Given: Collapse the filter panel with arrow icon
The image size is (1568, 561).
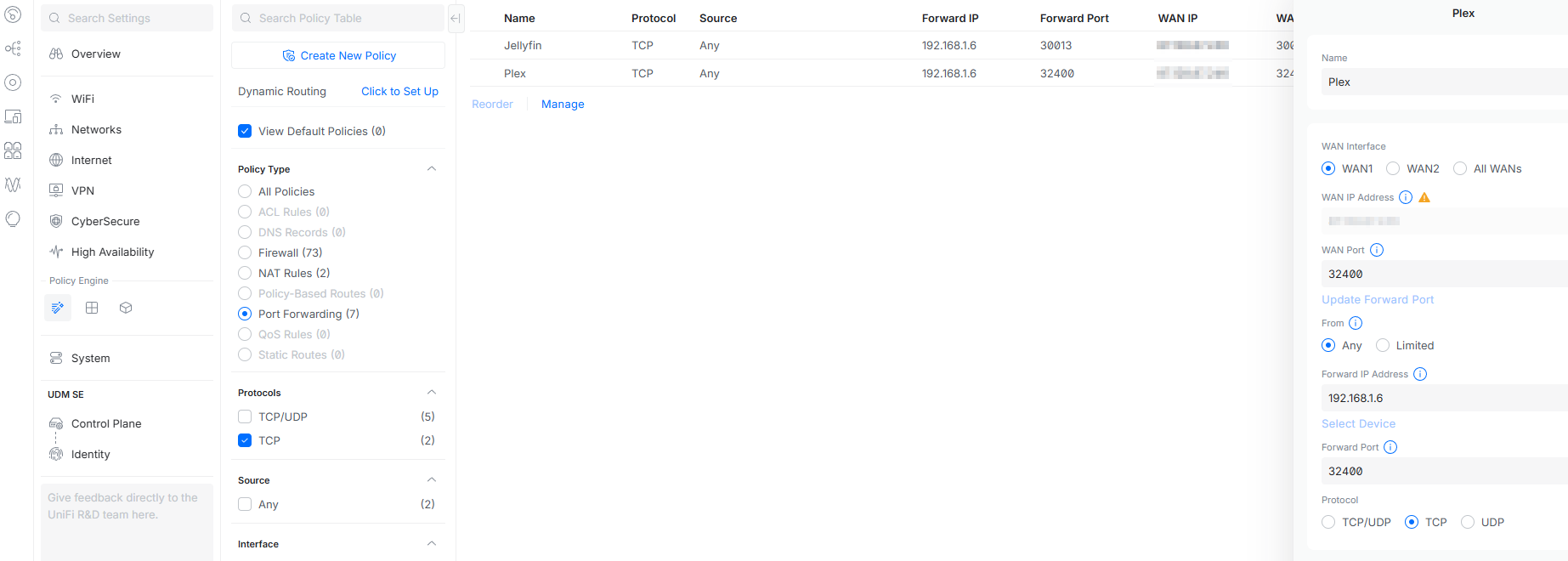Looking at the screenshot, I should pyautogui.click(x=456, y=18).
